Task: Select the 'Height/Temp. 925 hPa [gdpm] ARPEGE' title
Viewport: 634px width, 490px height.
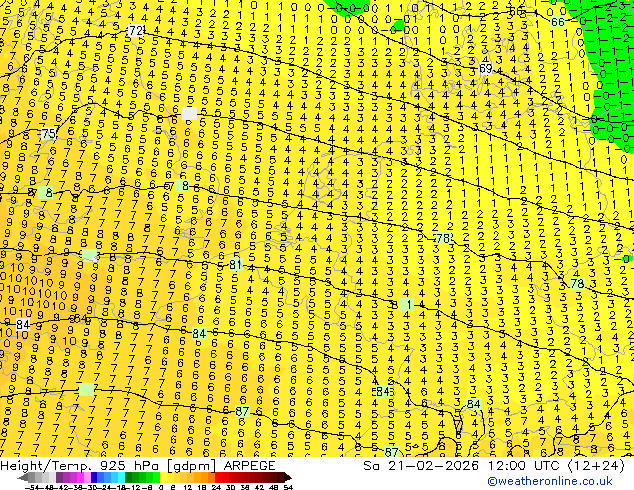Action: click(x=138, y=466)
